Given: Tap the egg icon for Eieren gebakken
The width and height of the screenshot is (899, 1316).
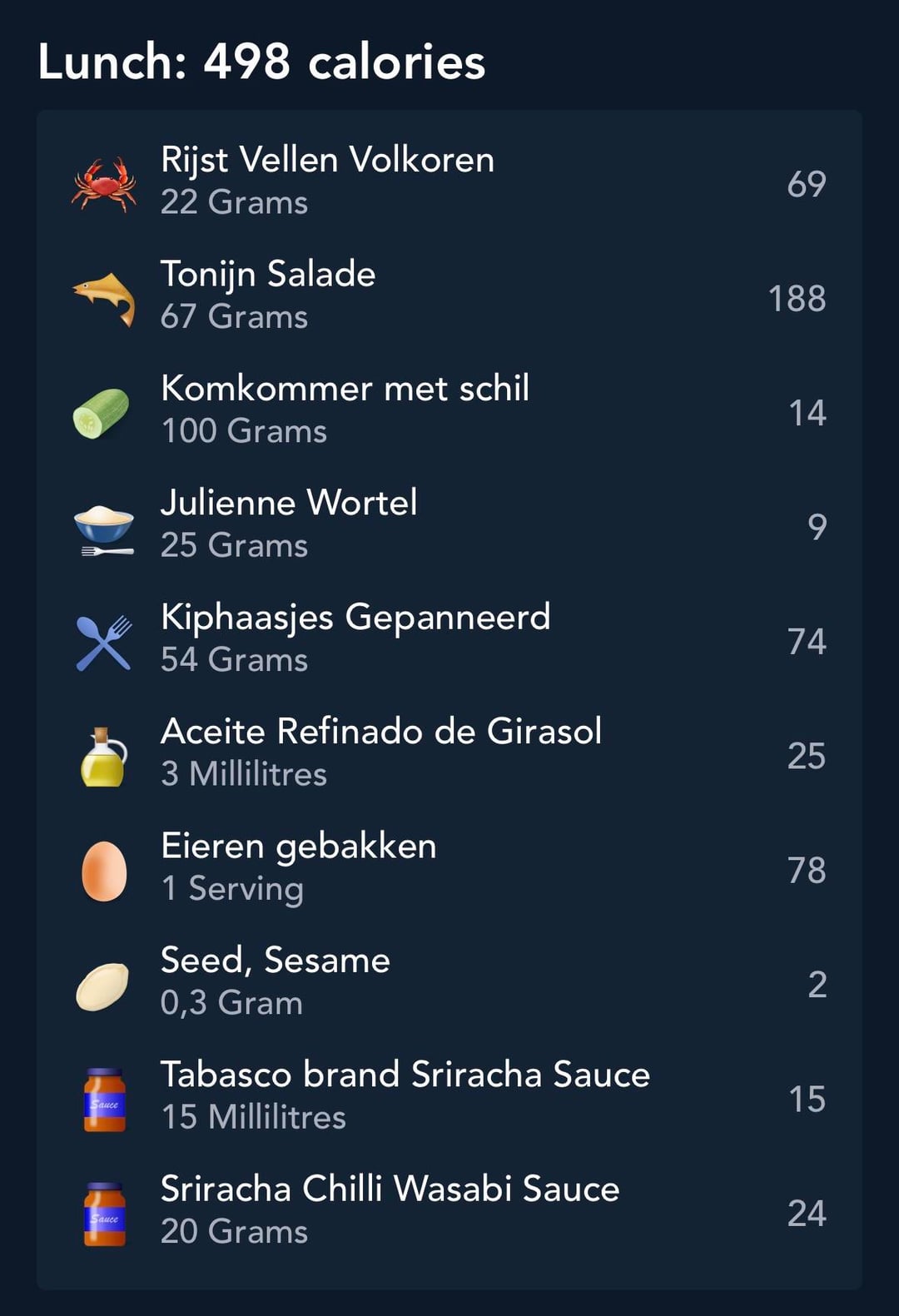Looking at the screenshot, I should pyautogui.click(x=104, y=871).
